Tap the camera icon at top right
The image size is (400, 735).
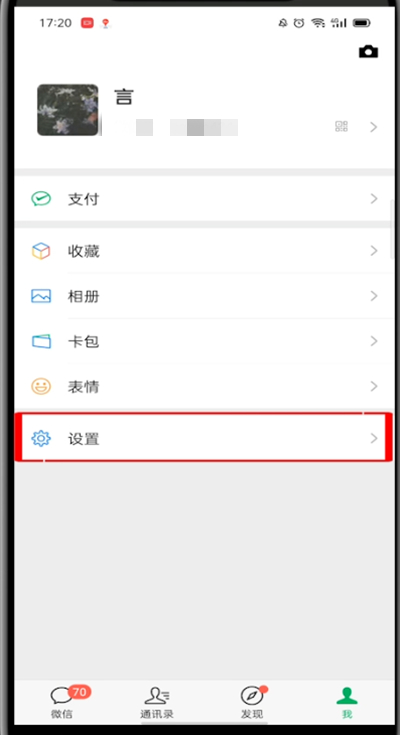tap(368, 52)
